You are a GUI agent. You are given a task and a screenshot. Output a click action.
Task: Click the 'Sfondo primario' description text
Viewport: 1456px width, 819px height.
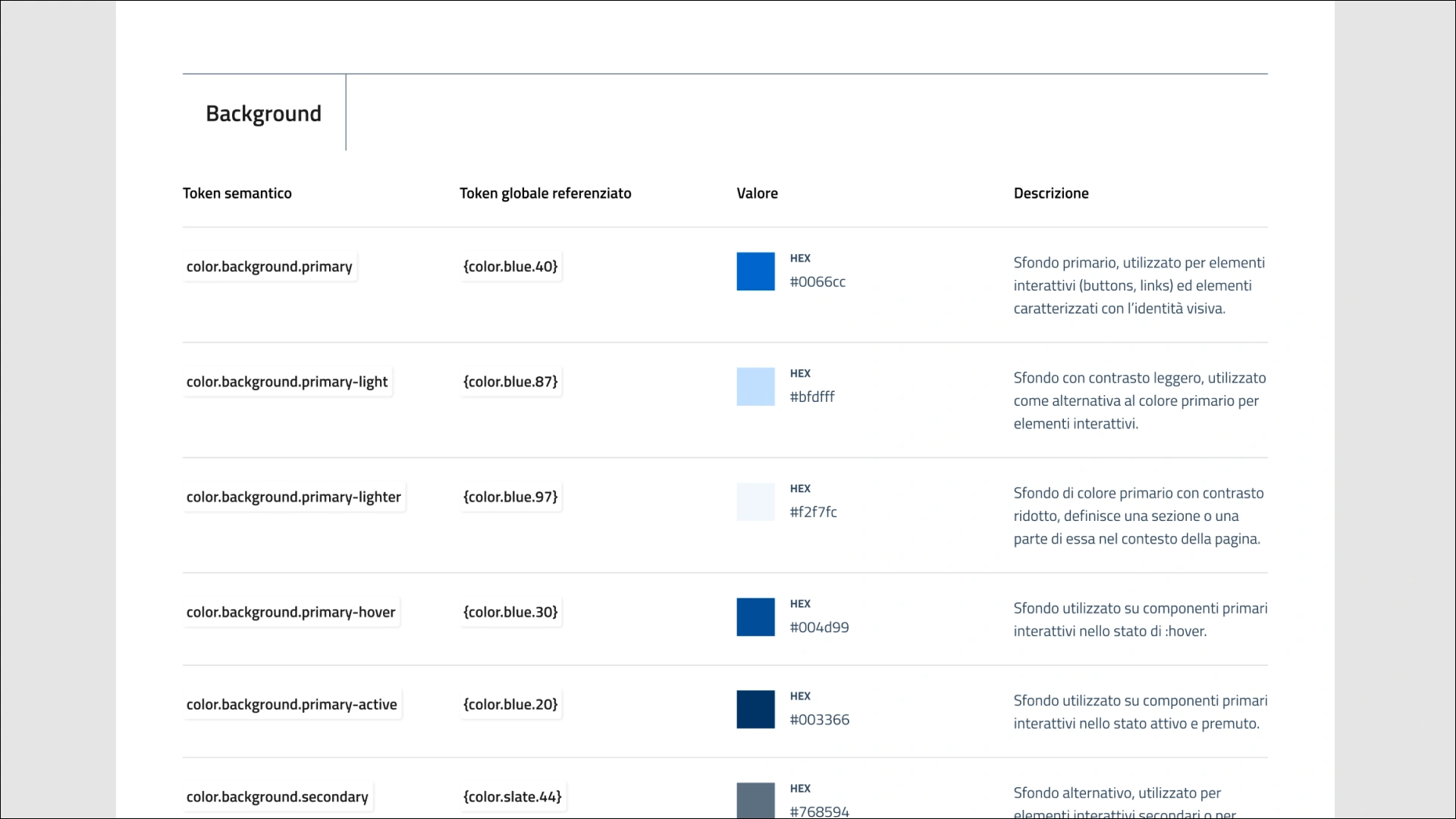(1139, 286)
